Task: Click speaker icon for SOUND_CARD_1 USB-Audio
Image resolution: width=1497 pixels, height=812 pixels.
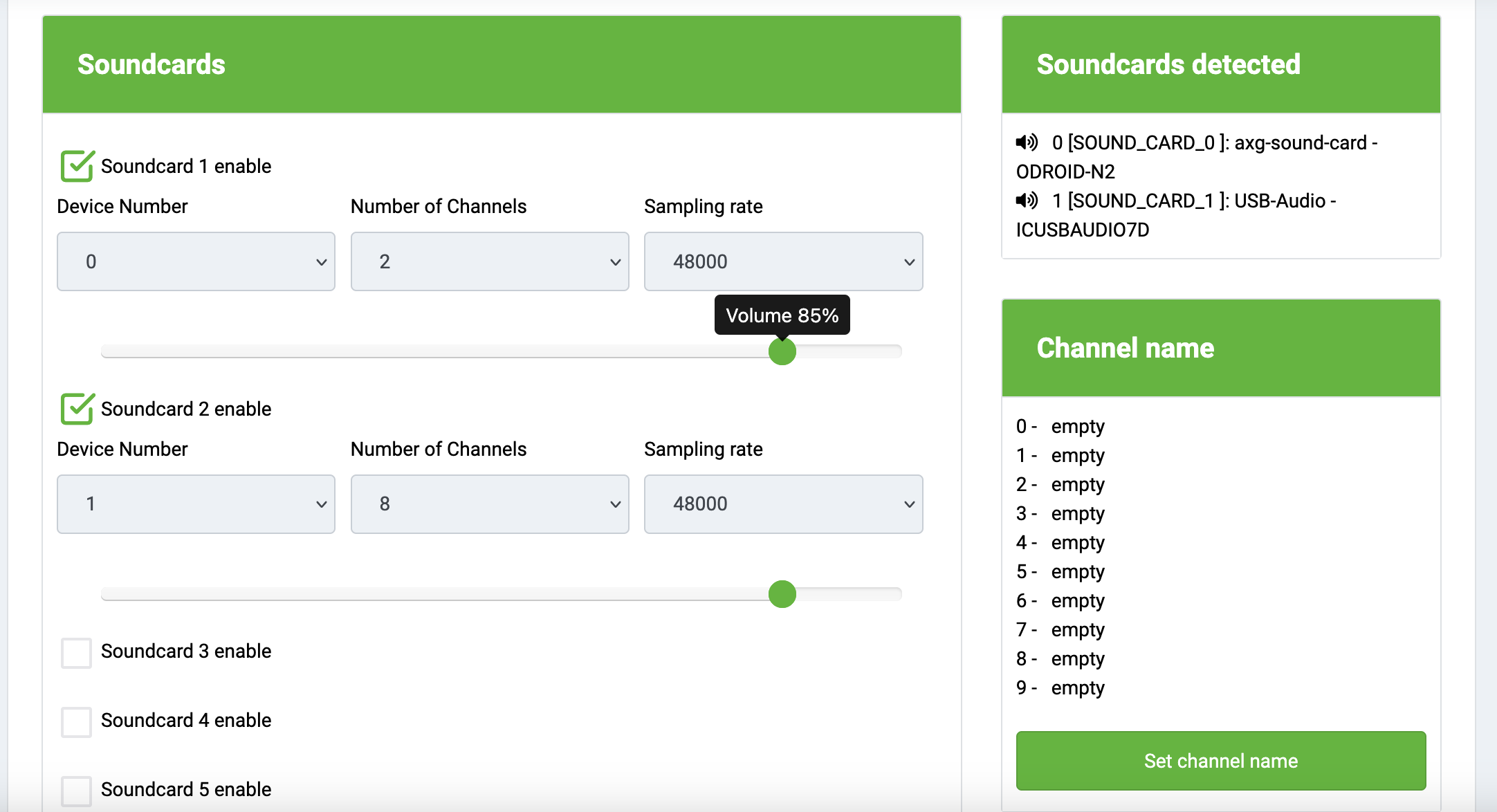Action: (x=1027, y=201)
